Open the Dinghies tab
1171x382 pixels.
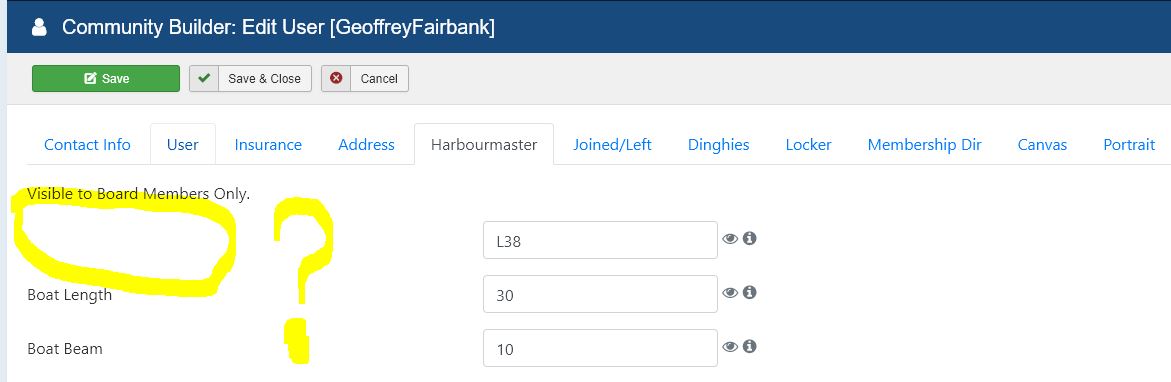718,145
